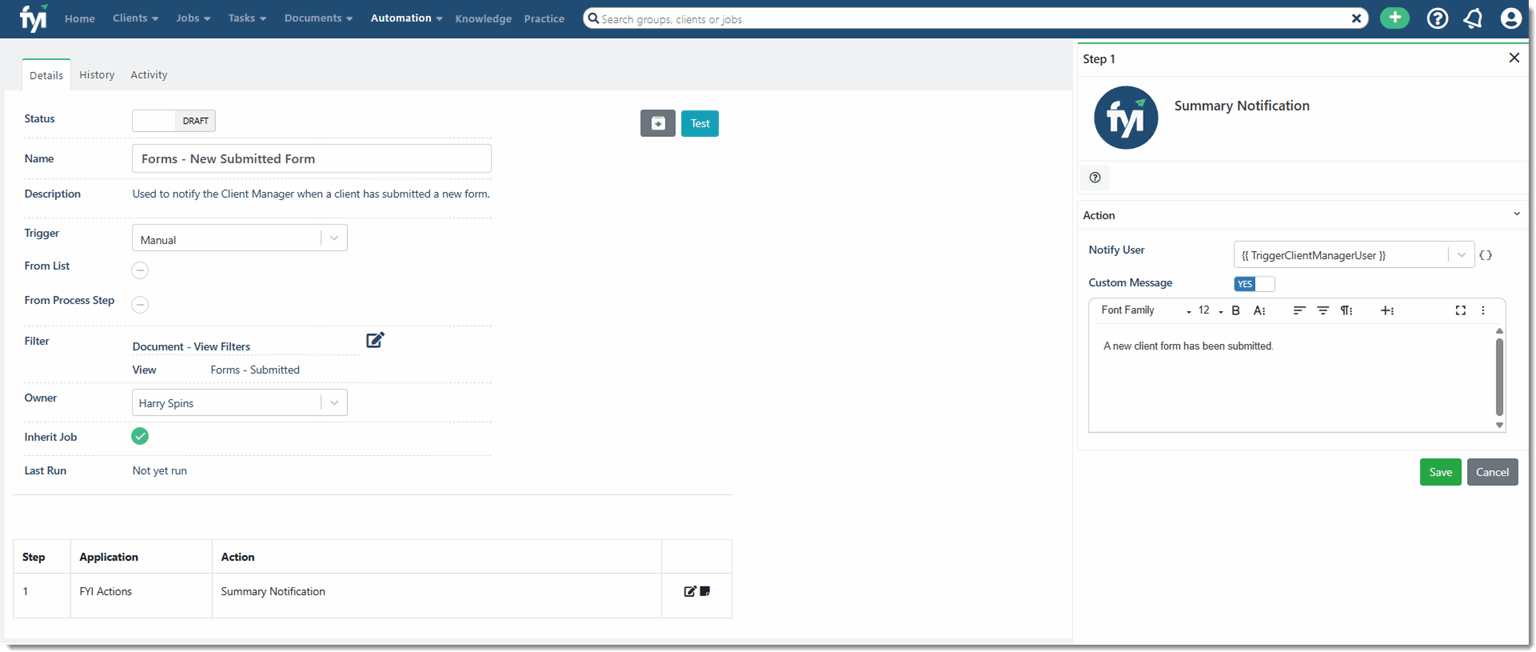Image resolution: width=1536 pixels, height=652 pixels.
Task: Open the text styling A options
Action: 1260,311
